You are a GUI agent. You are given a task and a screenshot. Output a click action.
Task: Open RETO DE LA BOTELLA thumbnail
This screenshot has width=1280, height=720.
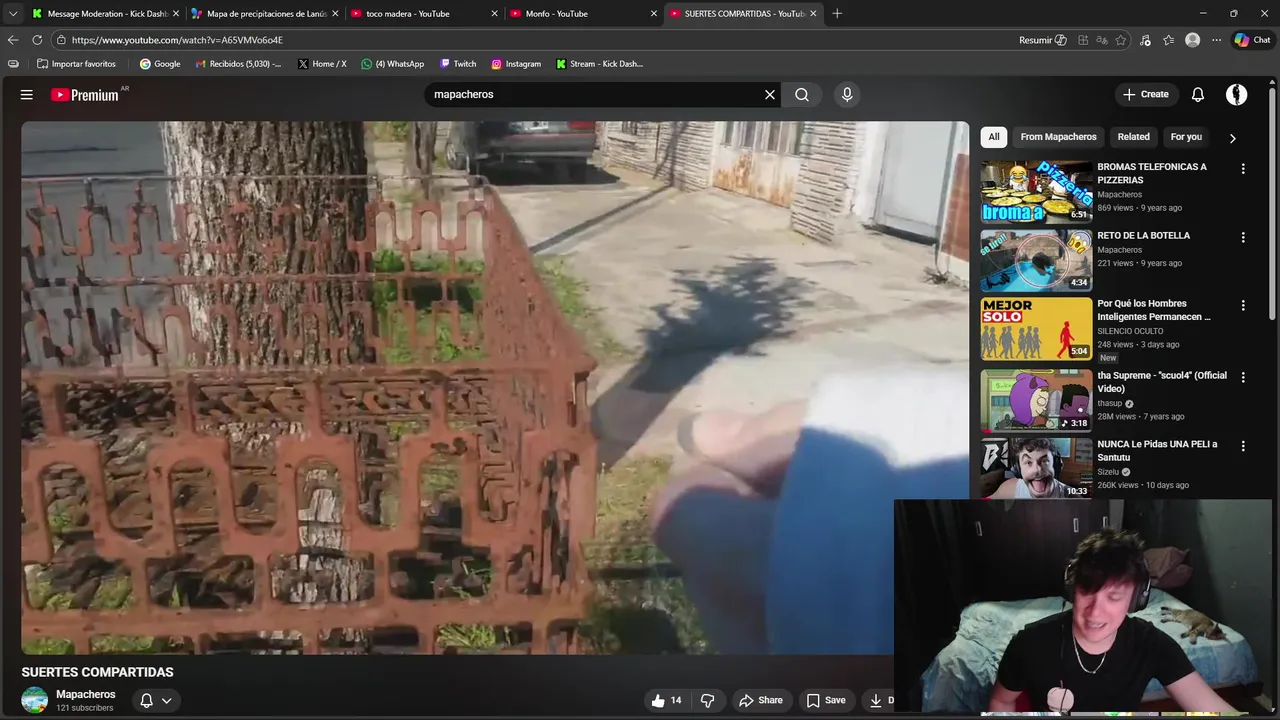coord(1036,260)
